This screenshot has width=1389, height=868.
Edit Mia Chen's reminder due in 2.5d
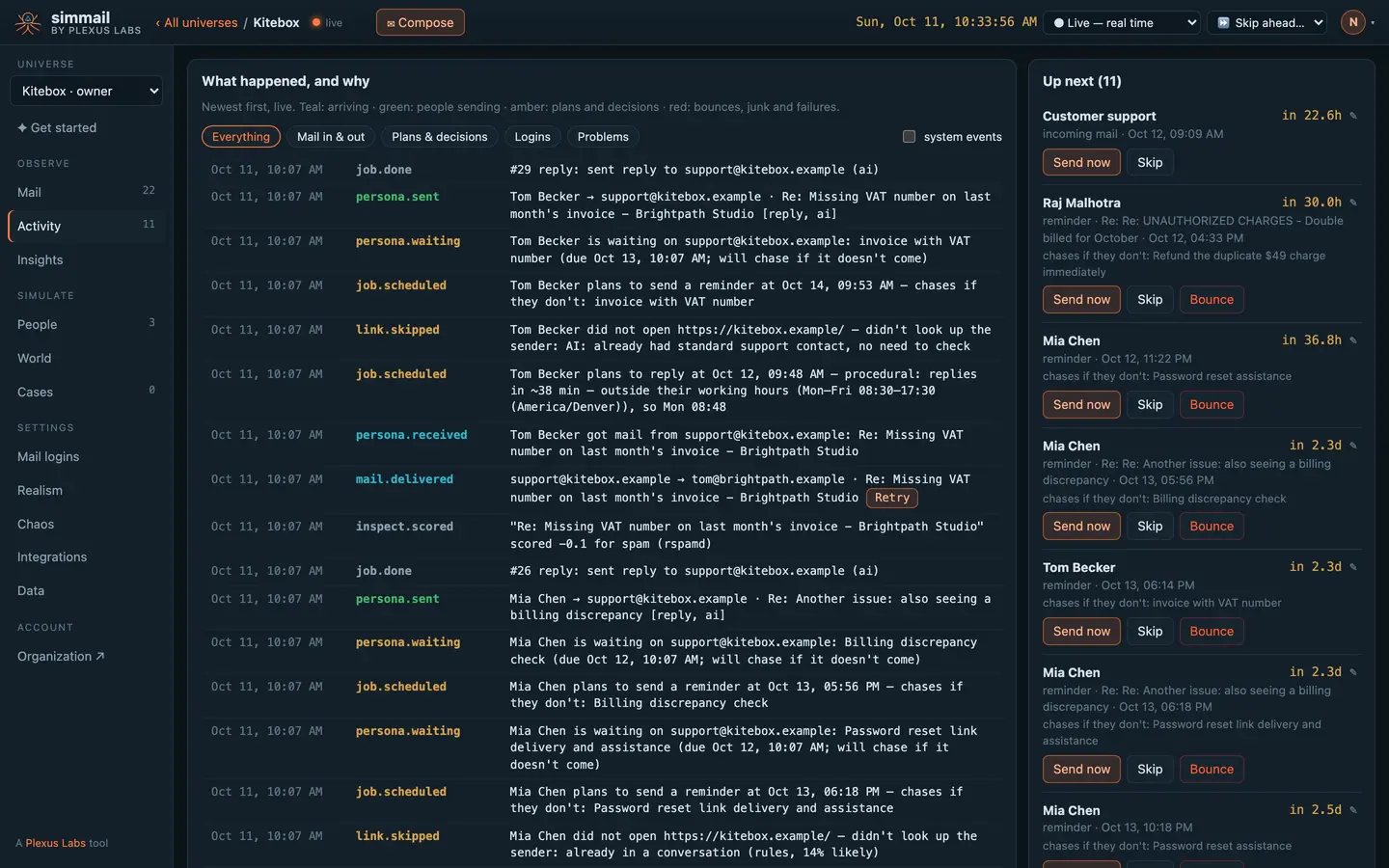click(x=1353, y=810)
